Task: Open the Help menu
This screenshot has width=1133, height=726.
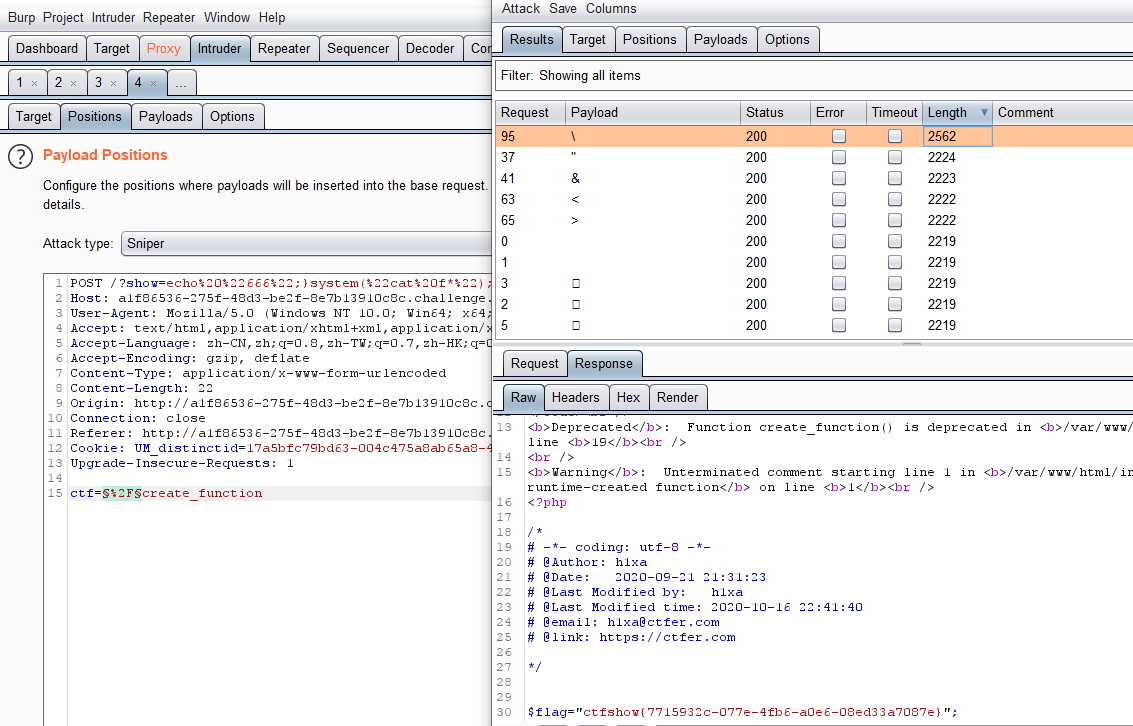Action: pyautogui.click(x=272, y=17)
